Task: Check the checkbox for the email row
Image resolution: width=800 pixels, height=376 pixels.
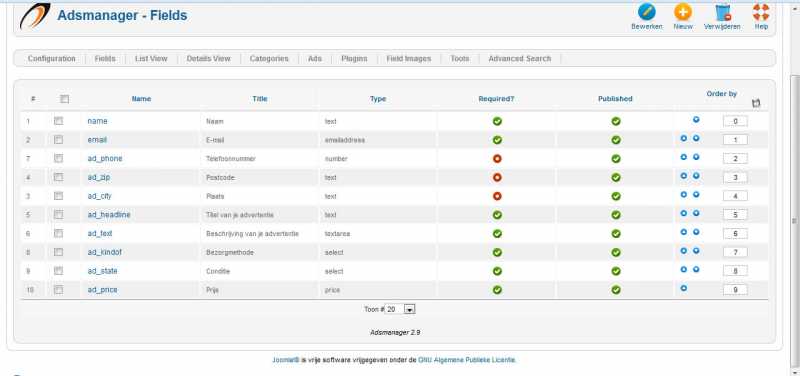Action: pyautogui.click(x=58, y=139)
